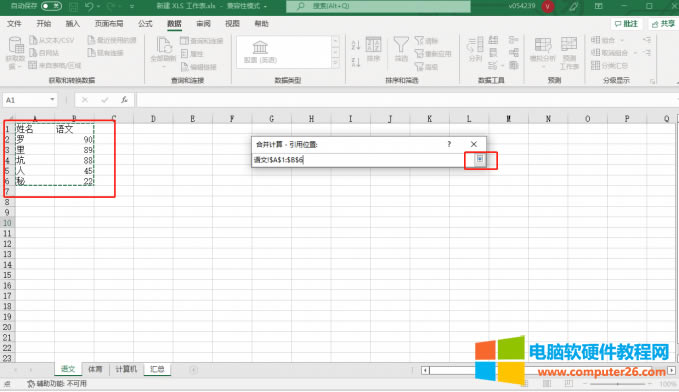Click the add new sheet plus button
This screenshot has width=679, height=392.
[194, 369]
